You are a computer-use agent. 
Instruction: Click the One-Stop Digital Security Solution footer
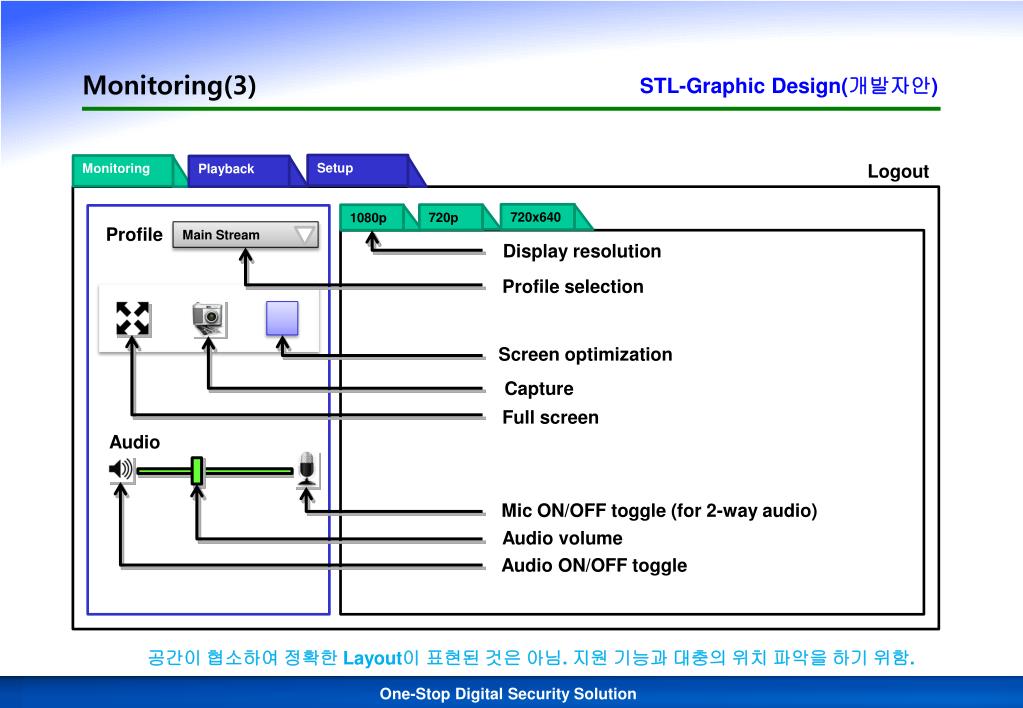(508, 694)
